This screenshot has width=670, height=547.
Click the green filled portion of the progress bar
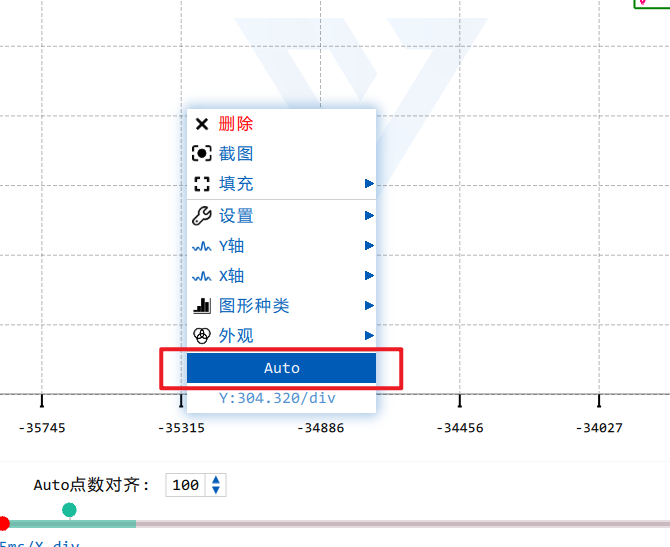73,524
